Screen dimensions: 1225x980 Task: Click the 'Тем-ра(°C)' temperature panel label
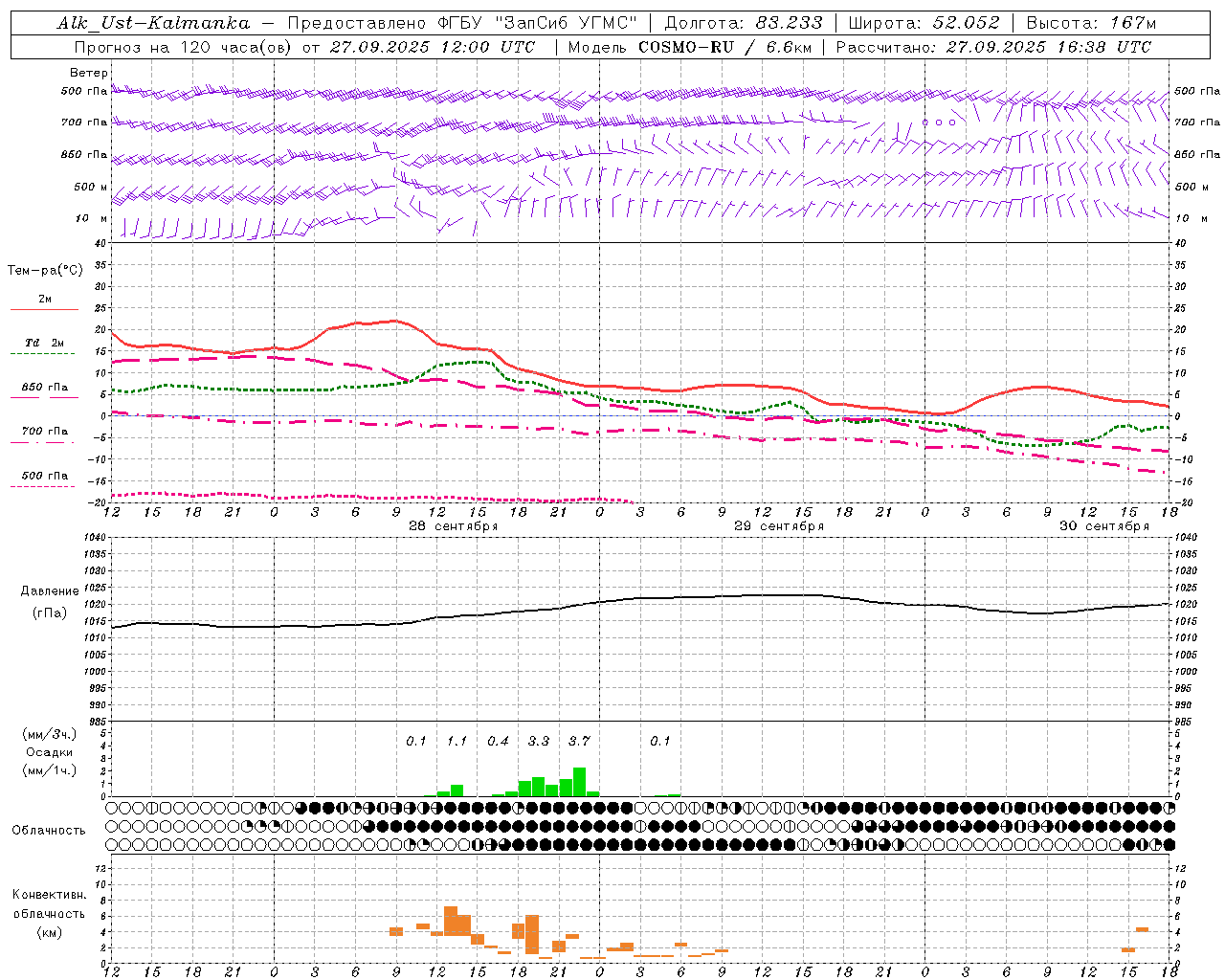tap(45, 271)
